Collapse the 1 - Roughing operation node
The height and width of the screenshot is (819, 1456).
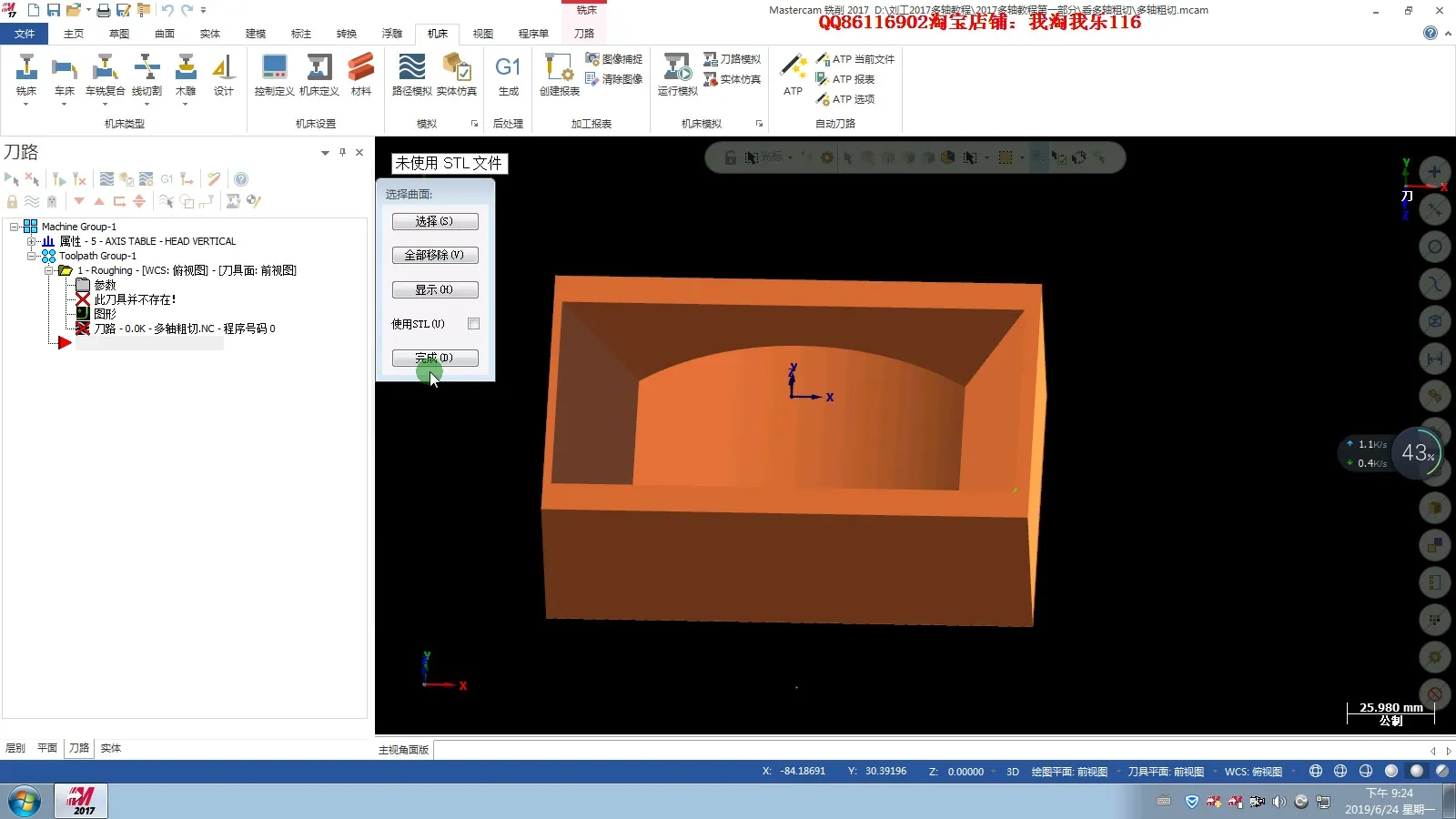click(x=48, y=270)
